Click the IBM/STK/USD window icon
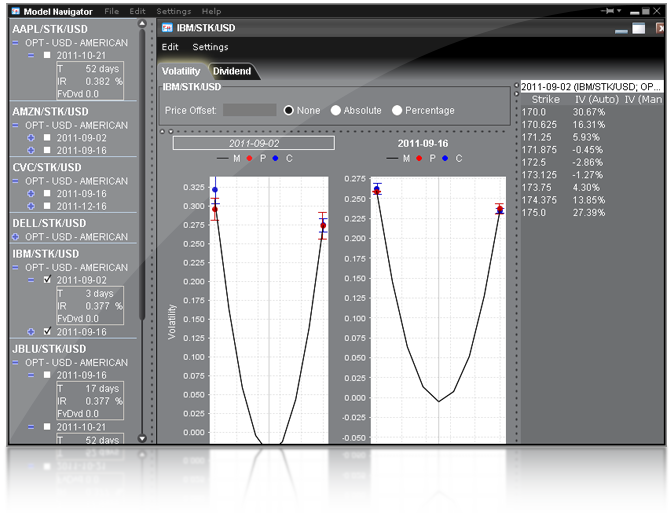The width and height of the screenshot is (672, 527). point(167,28)
